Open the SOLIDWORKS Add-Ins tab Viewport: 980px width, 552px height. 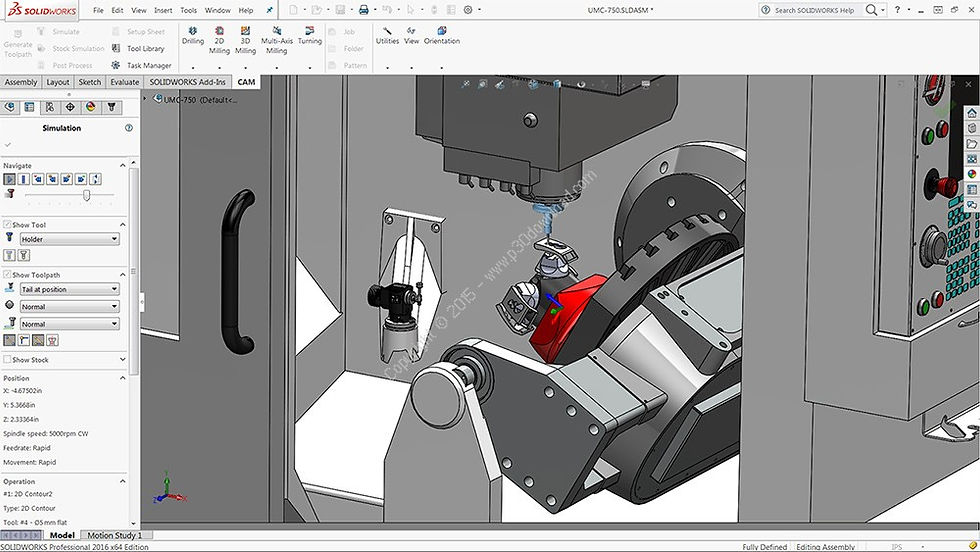click(x=188, y=82)
